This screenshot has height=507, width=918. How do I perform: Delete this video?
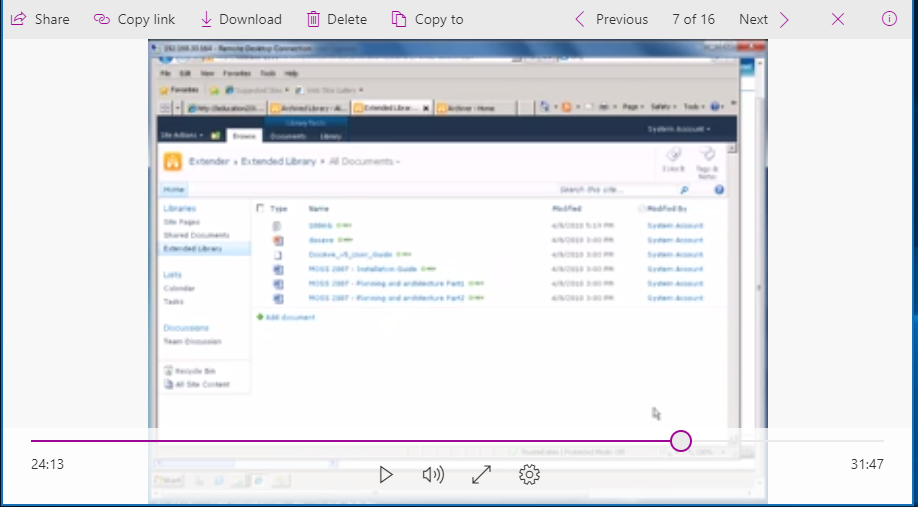[x=337, y=19]
